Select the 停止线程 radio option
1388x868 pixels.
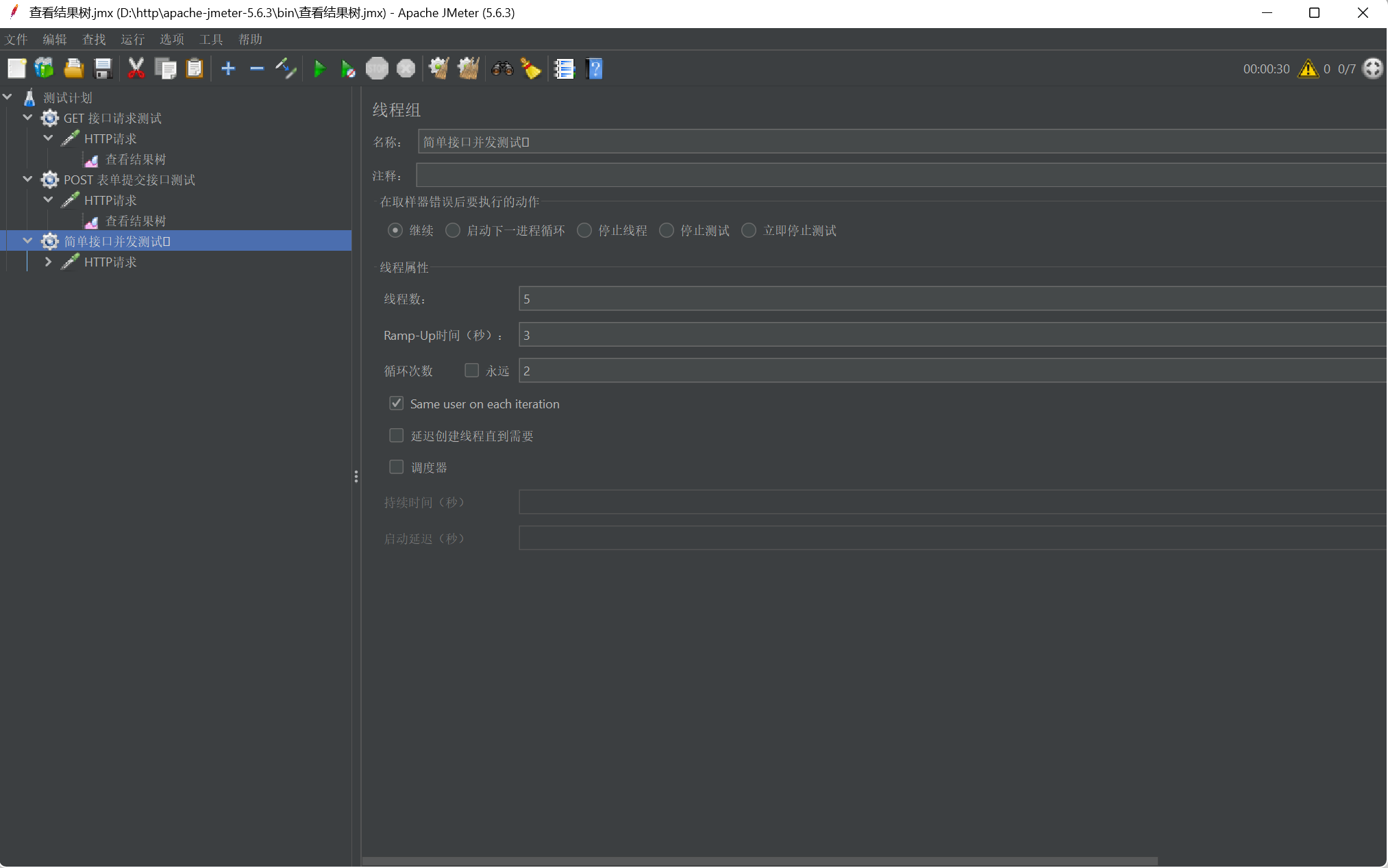[x=584, y=231]
